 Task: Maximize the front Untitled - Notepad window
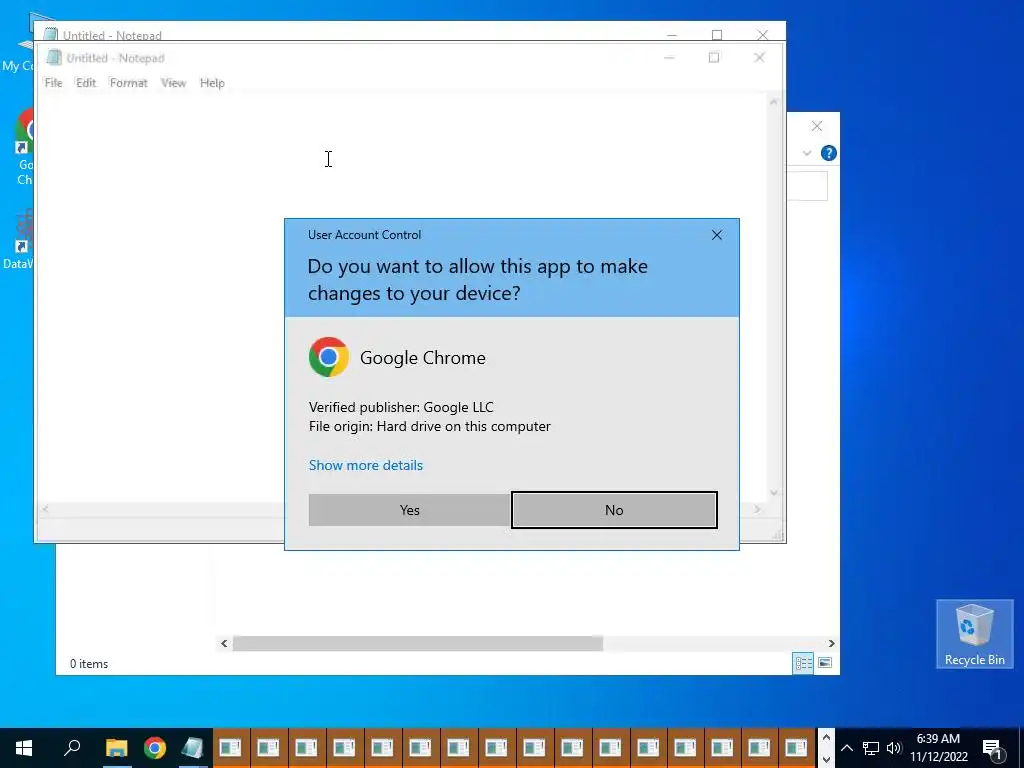click(714, 57)
